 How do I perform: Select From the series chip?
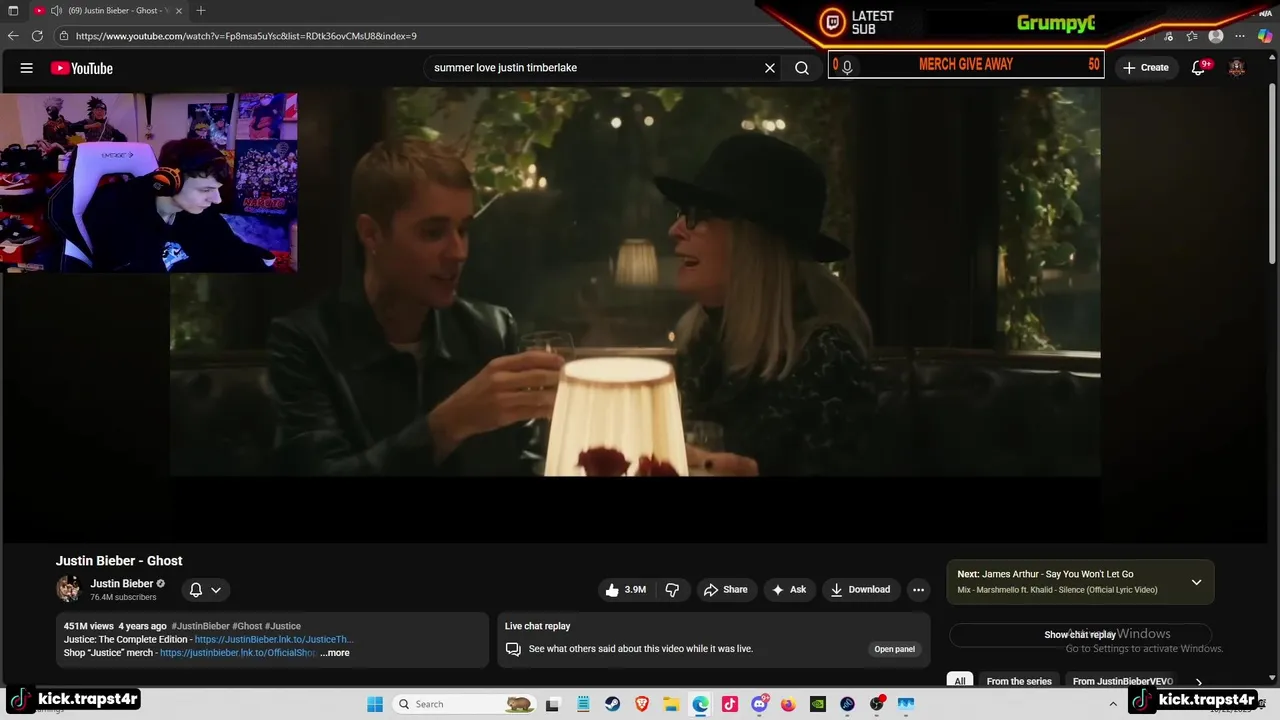1019,682
